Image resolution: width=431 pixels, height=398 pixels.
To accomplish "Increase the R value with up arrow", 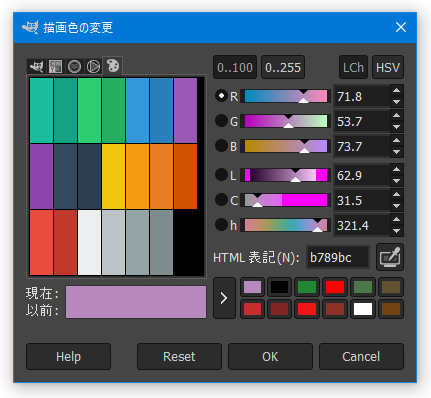I will [396, 90].
